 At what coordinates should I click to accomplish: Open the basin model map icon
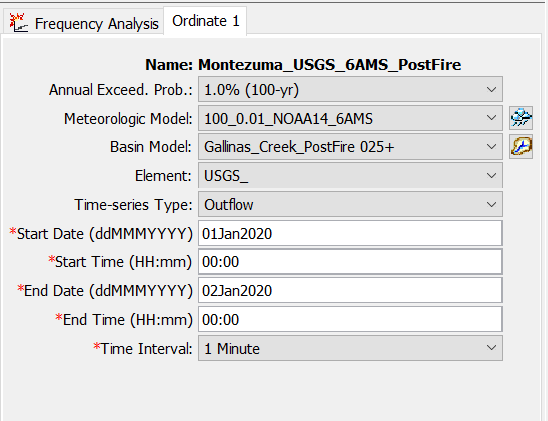click(x=521, y=146)
